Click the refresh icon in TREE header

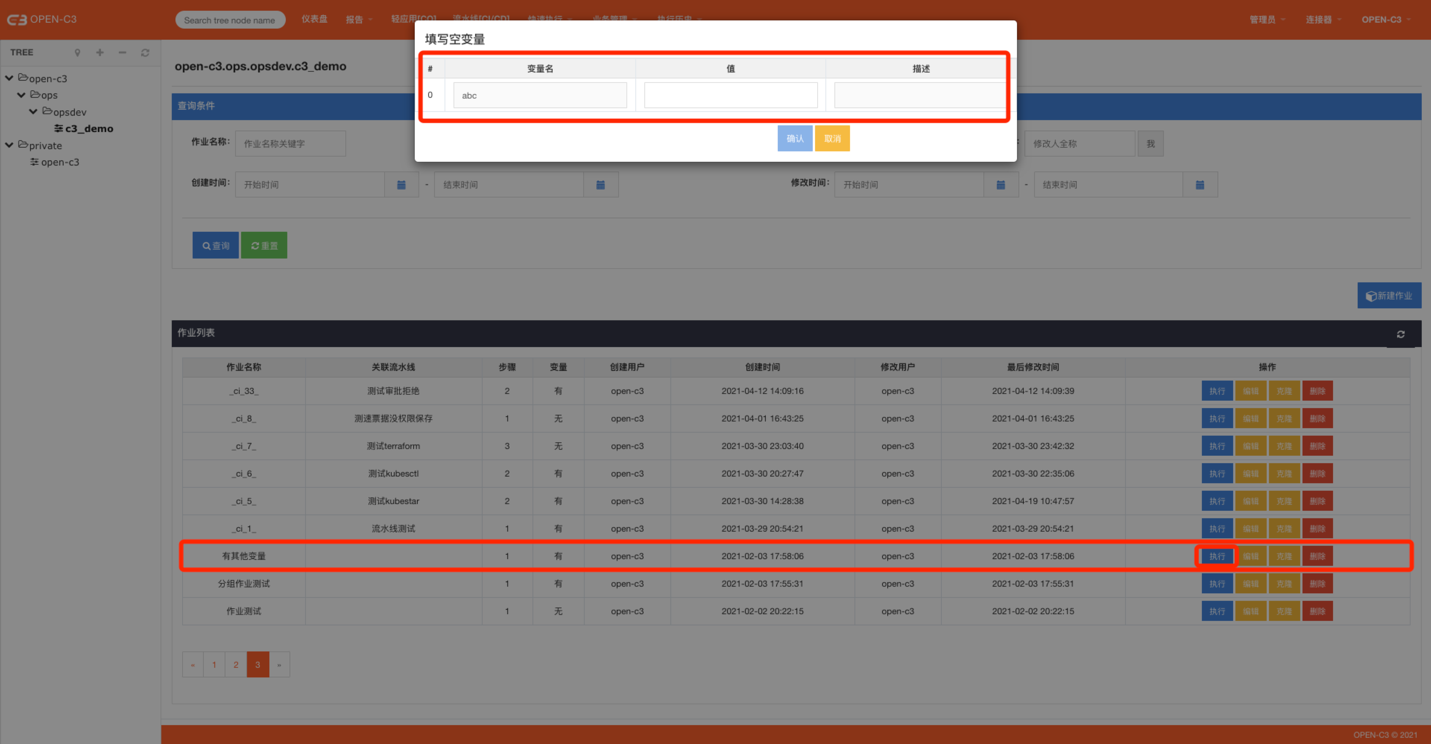[x=145, y=53]
